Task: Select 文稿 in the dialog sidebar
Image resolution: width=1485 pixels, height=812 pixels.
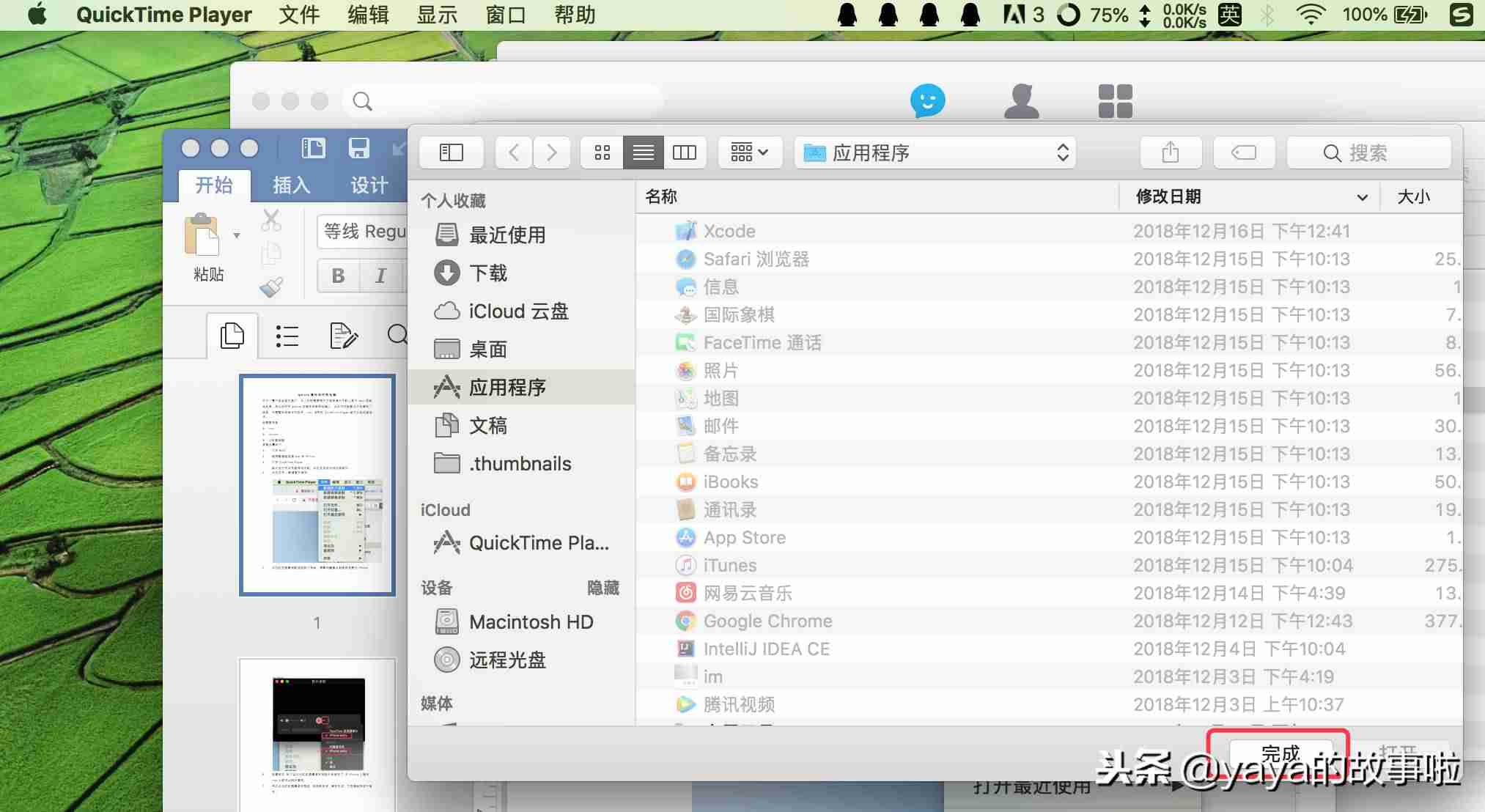Action: click(522, 425)
